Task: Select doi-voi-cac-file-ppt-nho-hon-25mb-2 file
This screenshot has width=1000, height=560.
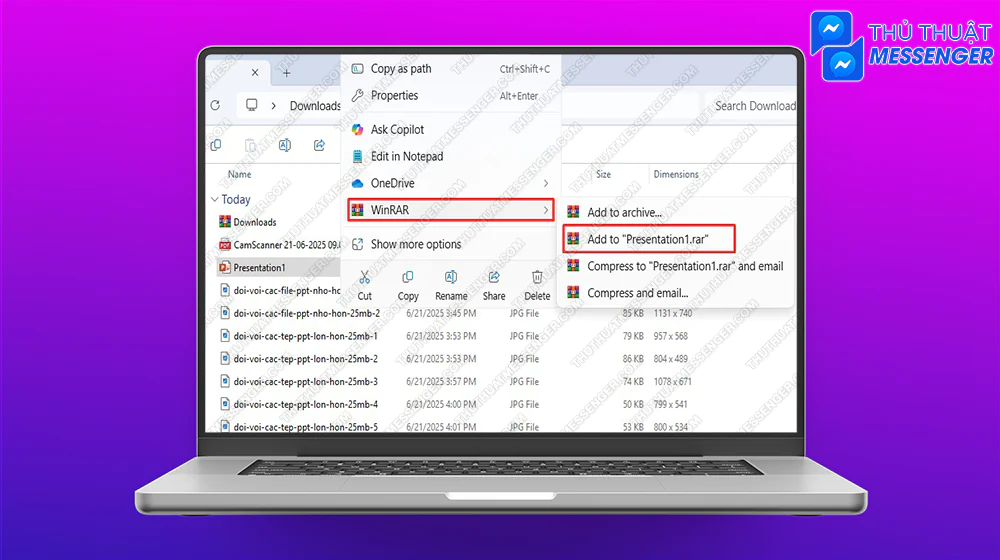Action: [x=306, y=313]
